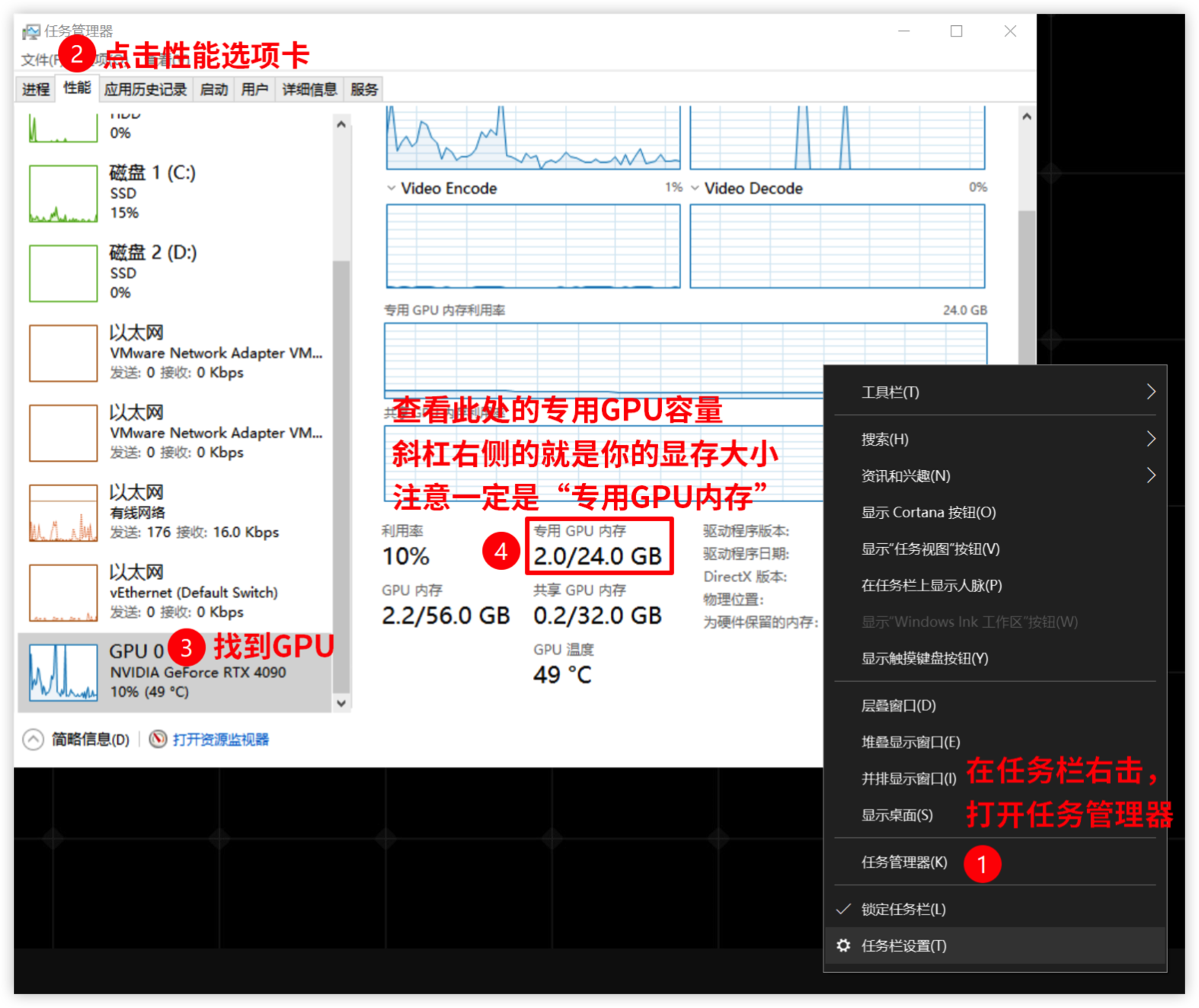Expand the News and interests (资讯和兴趣) submenu arrow
This screenshot has height=1008, width=1199.
[x=1151, y=475]
